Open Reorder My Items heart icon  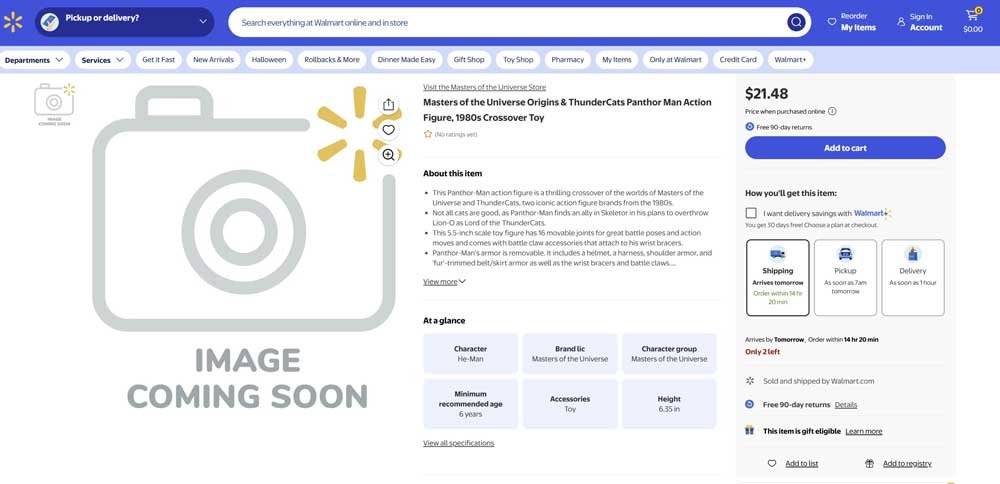[832, 22]
